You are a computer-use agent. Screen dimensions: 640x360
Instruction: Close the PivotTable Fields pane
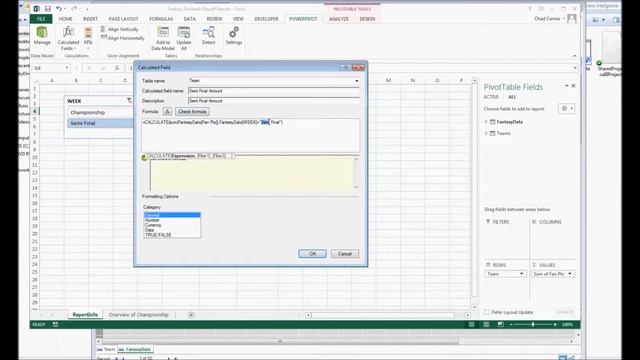[573, 86]
